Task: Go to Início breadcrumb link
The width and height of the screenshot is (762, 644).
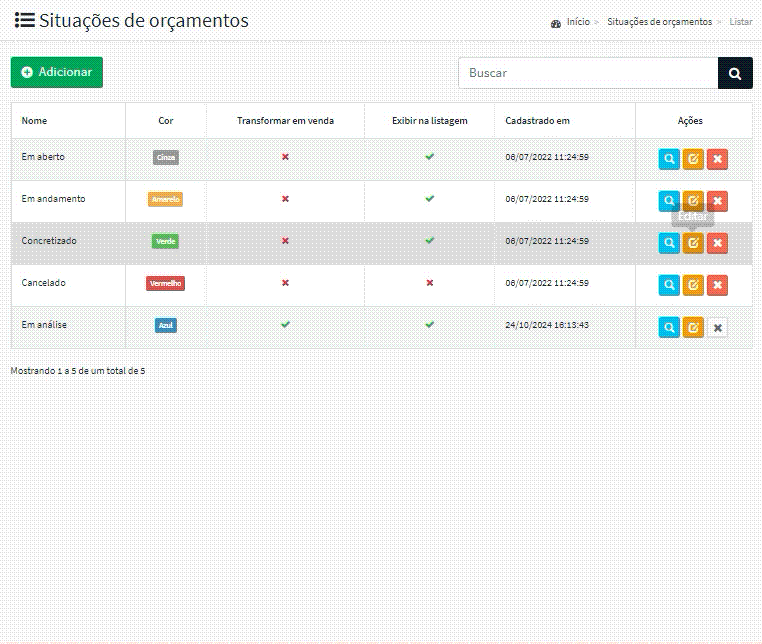Action: tap(578, 21)
